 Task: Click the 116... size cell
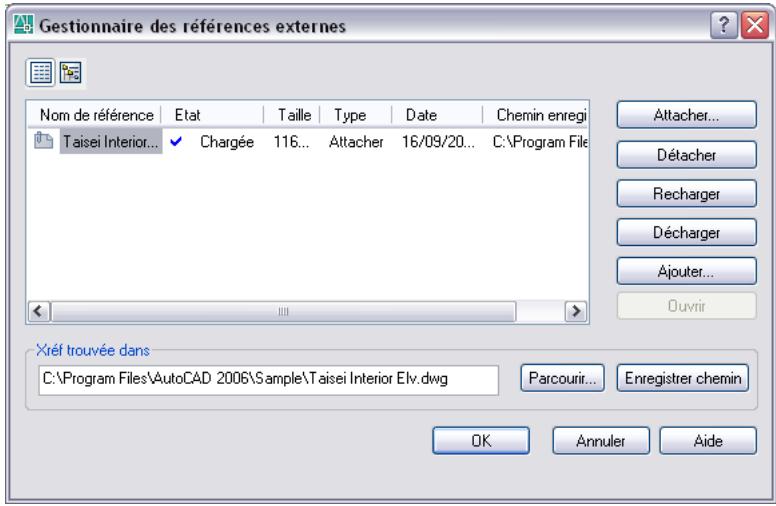click(x=291, y=142)
